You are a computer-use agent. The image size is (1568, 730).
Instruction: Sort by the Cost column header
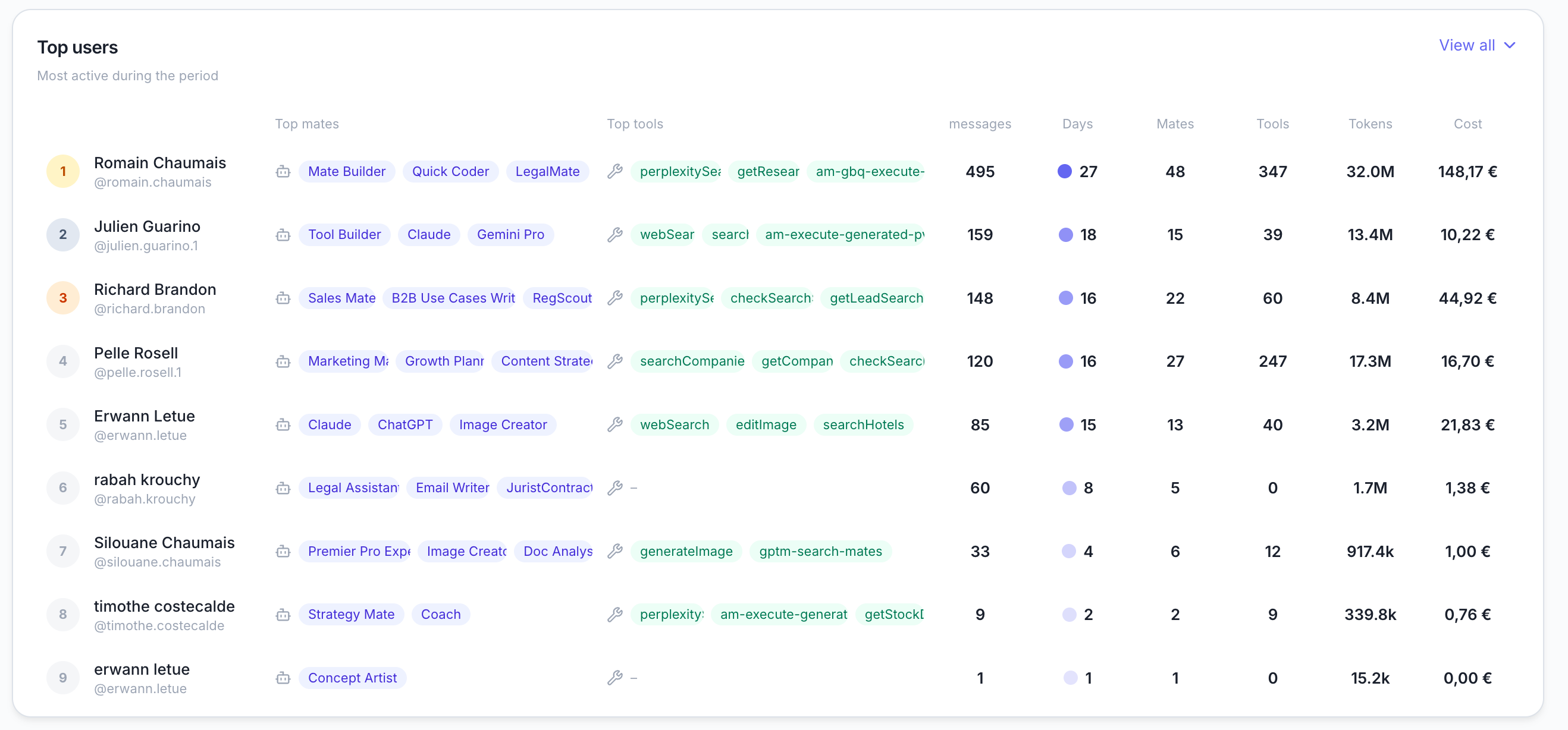[1467, 124]
